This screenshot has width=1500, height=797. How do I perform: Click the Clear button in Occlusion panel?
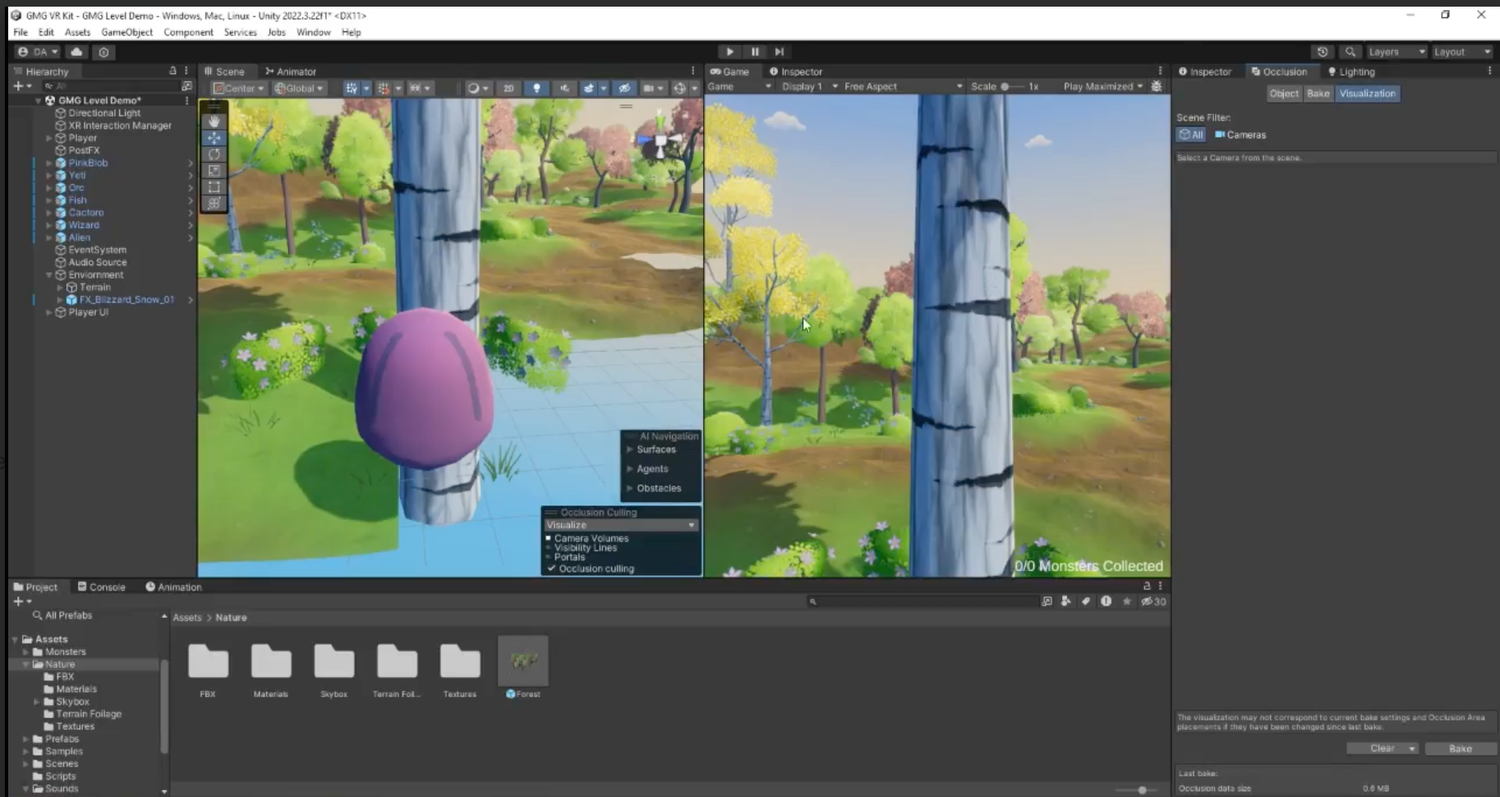pos(1383,749)
